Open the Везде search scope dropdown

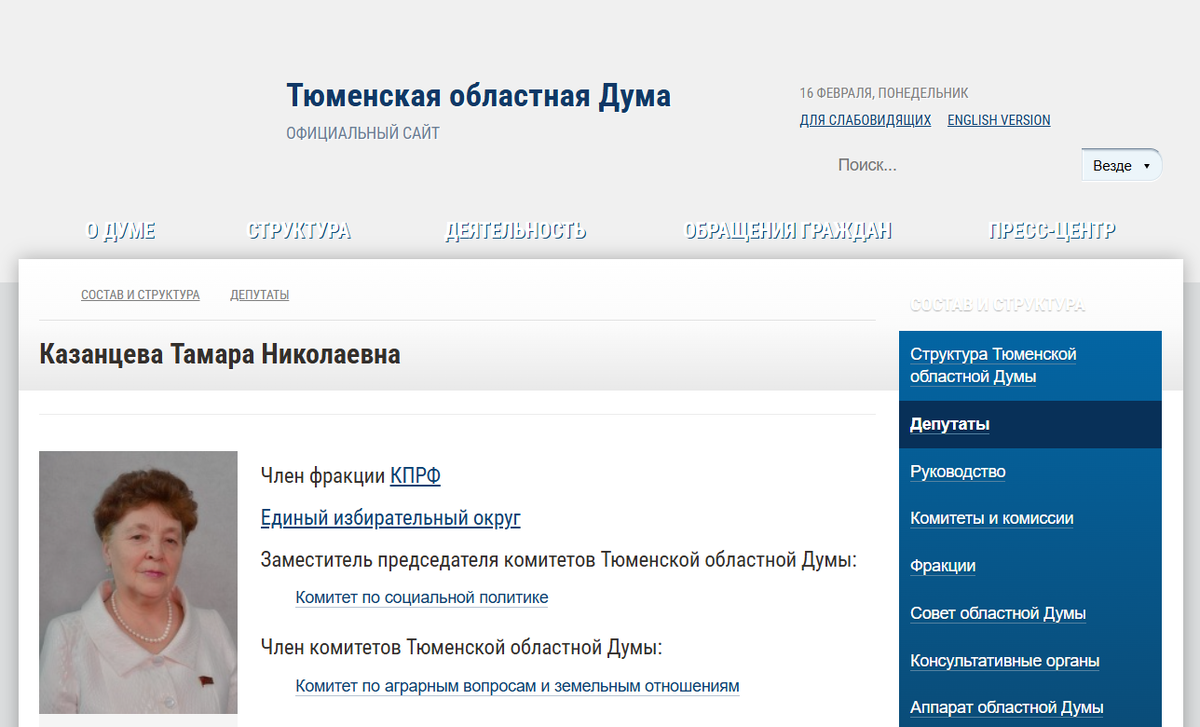coord(1119,165)
